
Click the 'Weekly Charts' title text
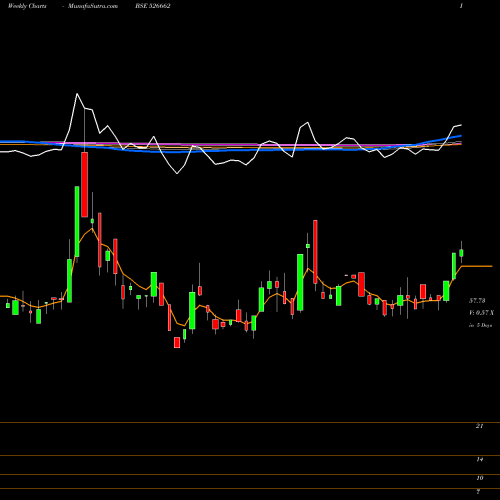point(27,6)
